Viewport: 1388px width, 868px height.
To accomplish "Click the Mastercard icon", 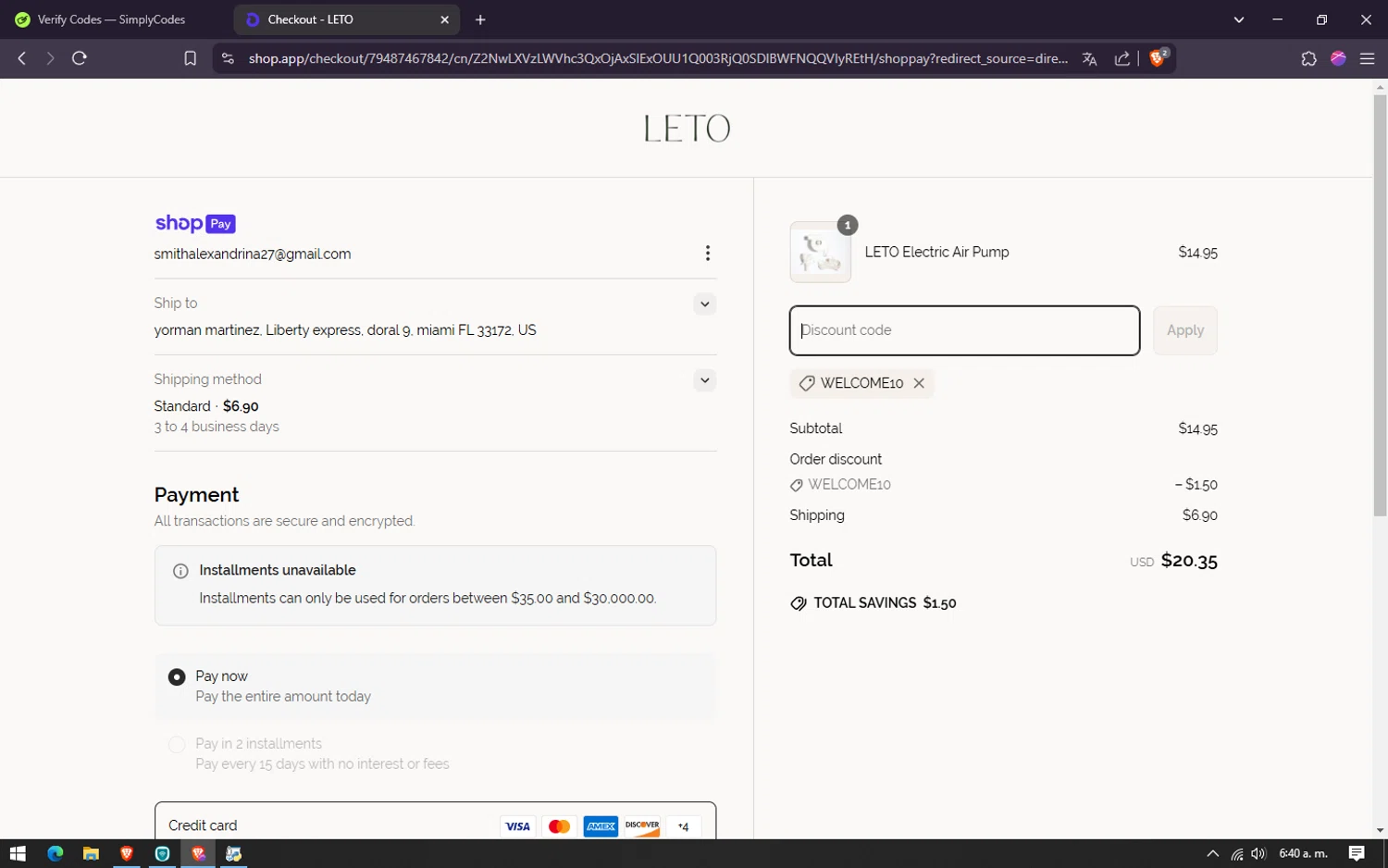I will (x=559, y=826).
